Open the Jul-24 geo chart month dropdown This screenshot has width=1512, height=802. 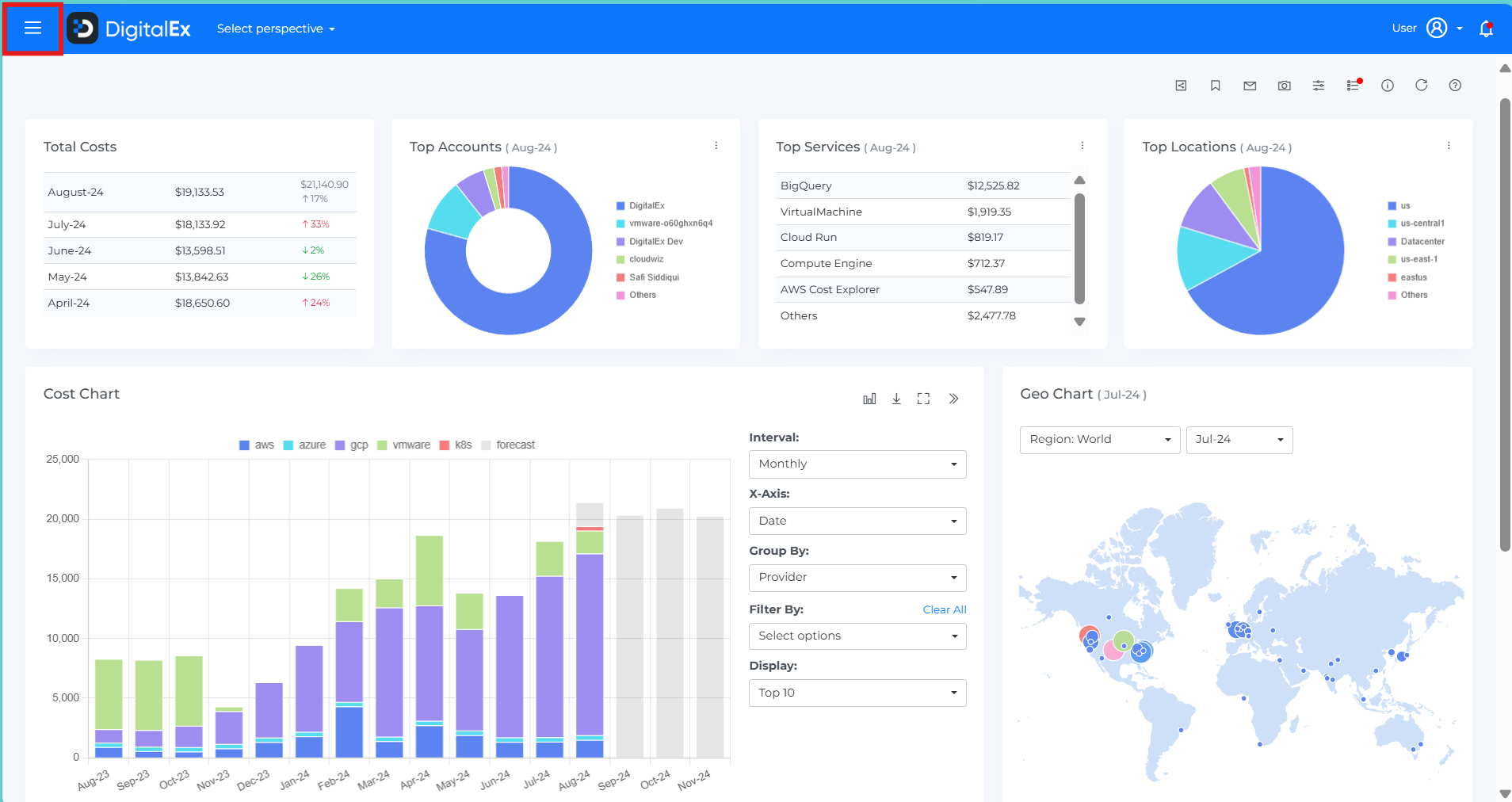1239,440
